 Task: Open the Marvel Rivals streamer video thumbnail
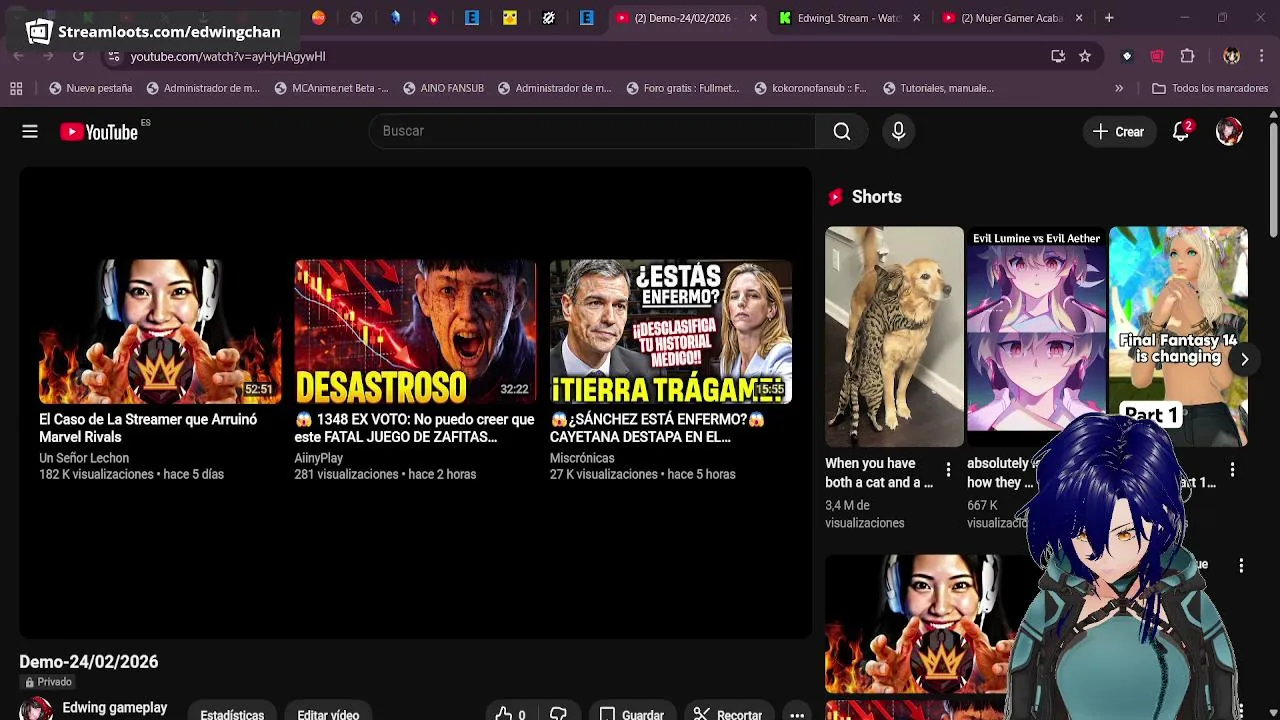[x=160, y=332]
